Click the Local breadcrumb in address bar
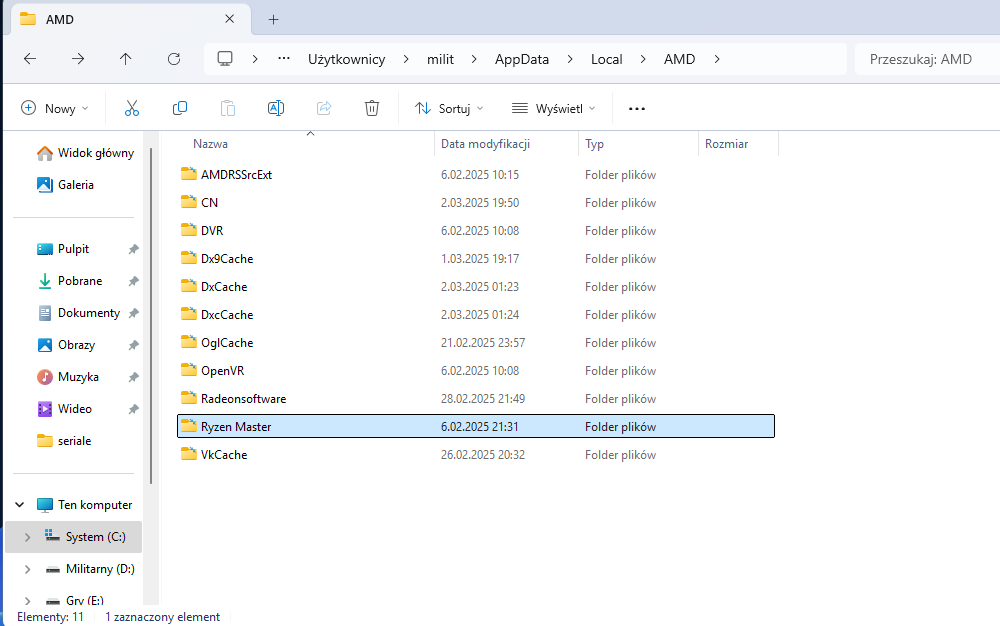The width and height of the screenshot is (1000, 626). pos(606,59)
